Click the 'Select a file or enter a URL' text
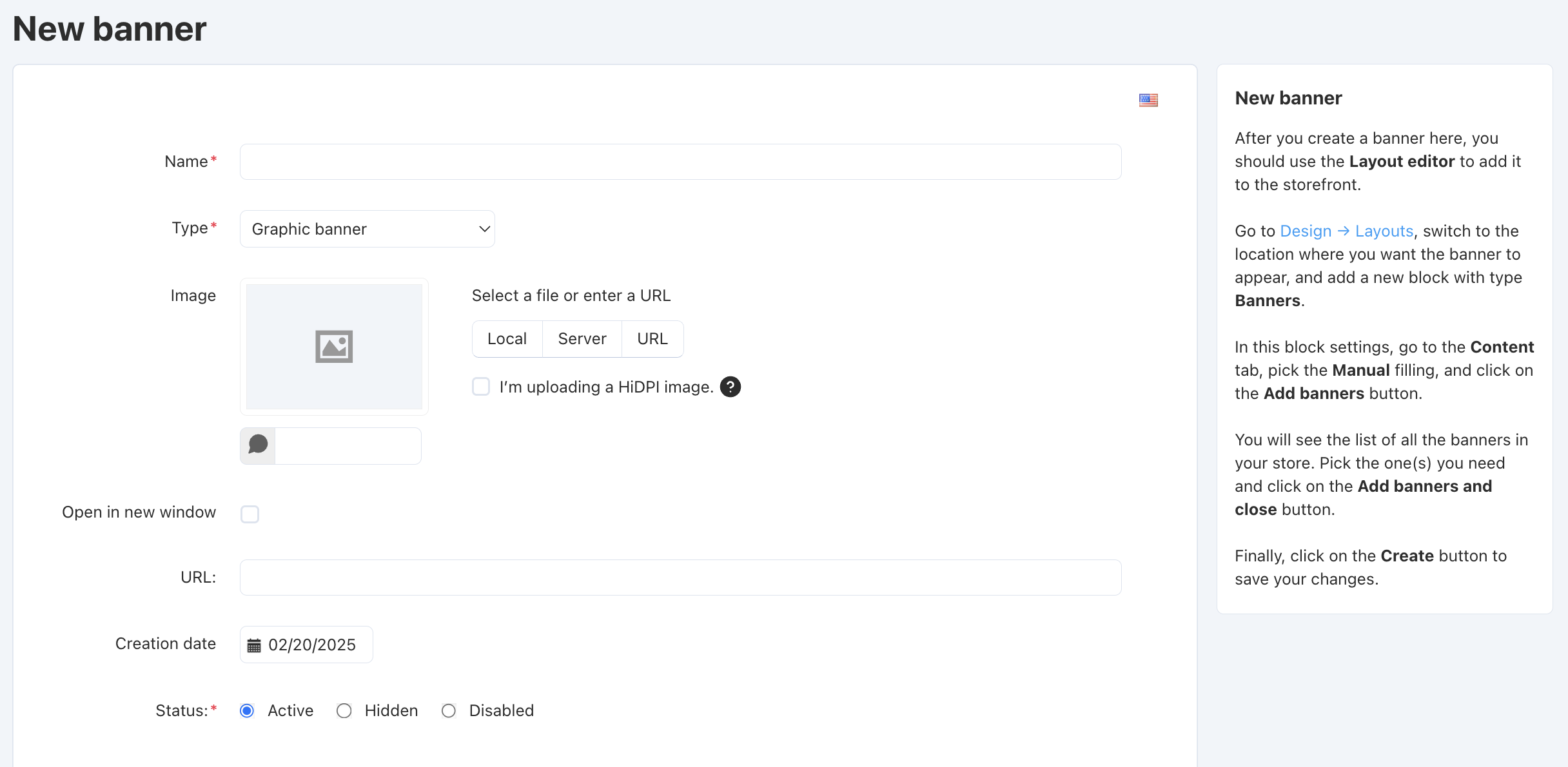Viewport: 1568px width, 767px height. 571,295
